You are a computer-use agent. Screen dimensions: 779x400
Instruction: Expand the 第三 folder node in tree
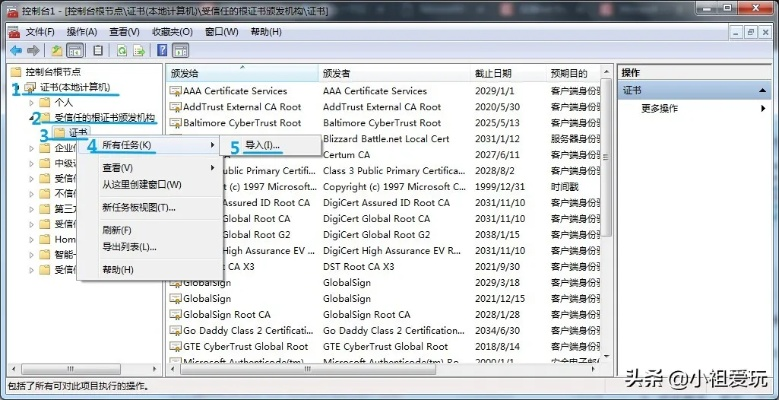(31, 209)
